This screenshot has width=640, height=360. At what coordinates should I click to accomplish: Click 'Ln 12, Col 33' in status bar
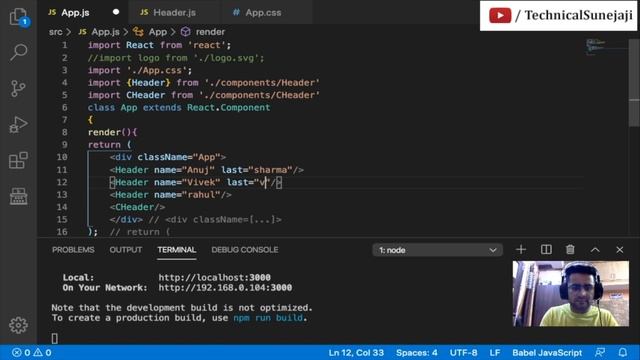(356, 352)
